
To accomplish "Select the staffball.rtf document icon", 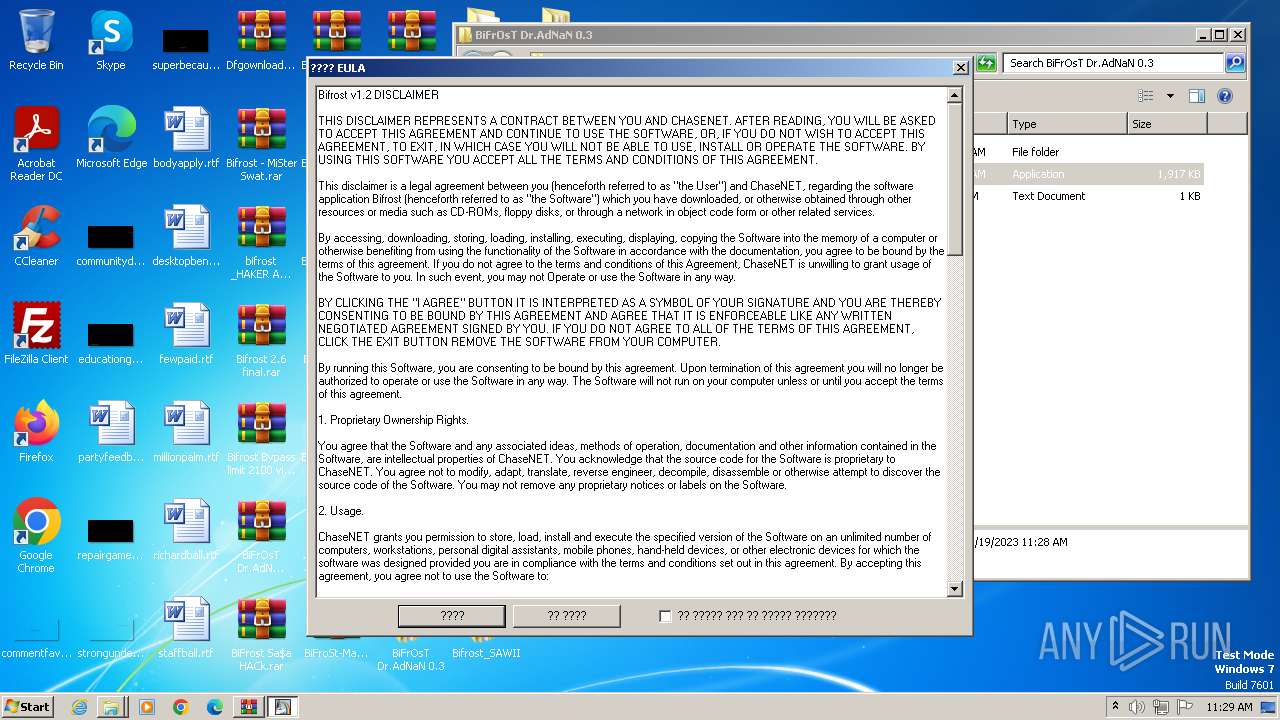I will pos(186,628).
